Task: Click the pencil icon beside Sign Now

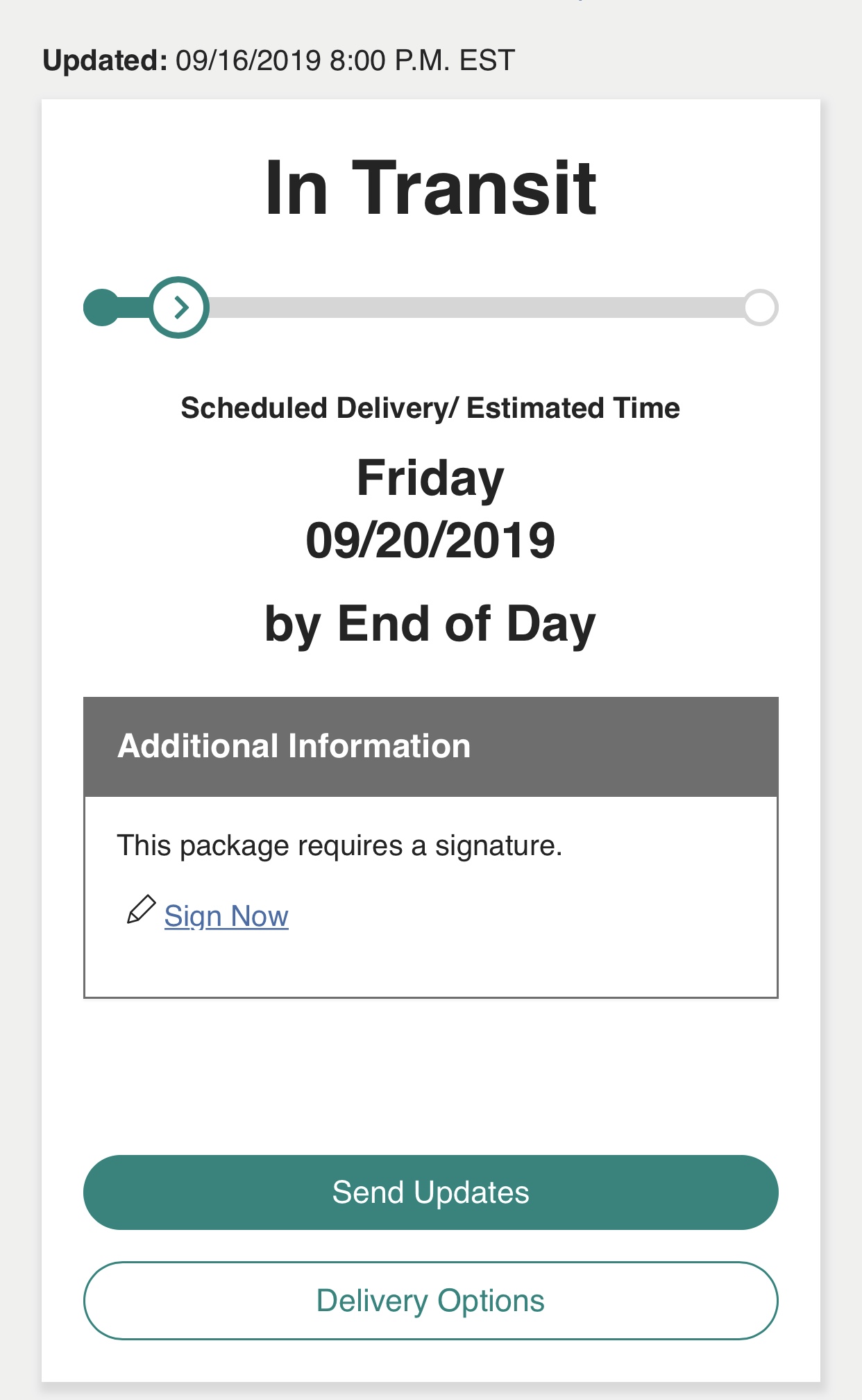Action: tap(141, 910)
